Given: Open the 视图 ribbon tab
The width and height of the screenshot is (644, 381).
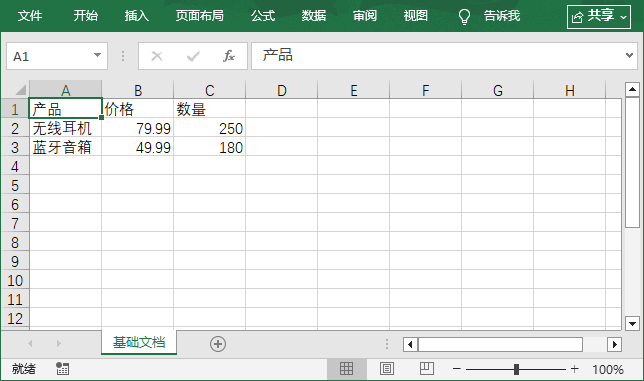Looking at the screenshot, I should click(416, 16).
